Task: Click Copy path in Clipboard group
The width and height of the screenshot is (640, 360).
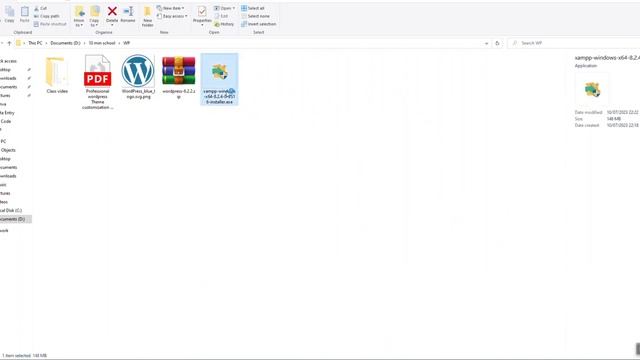Action: click(47, 16)
